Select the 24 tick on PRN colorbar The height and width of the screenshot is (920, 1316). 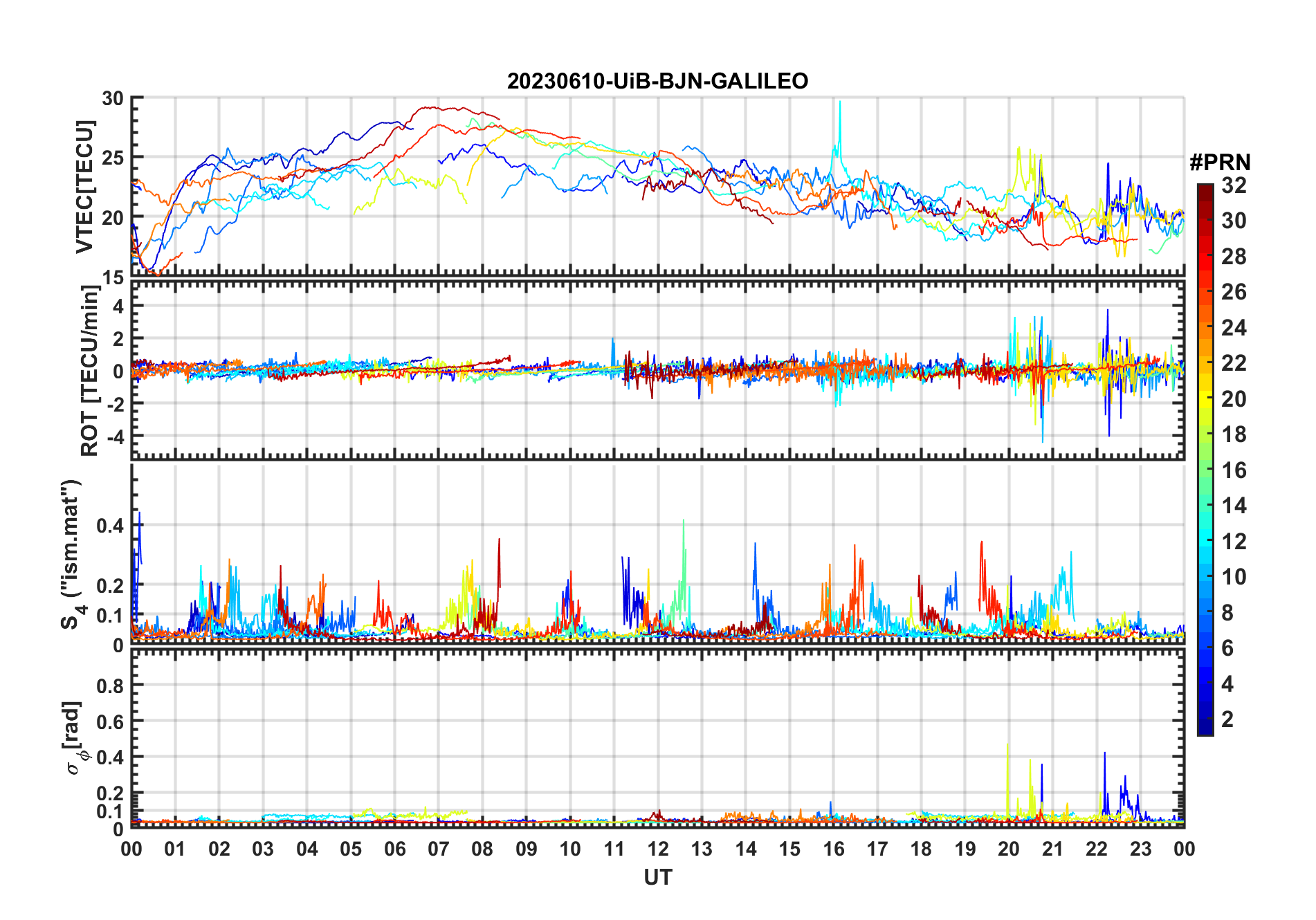1234,328
